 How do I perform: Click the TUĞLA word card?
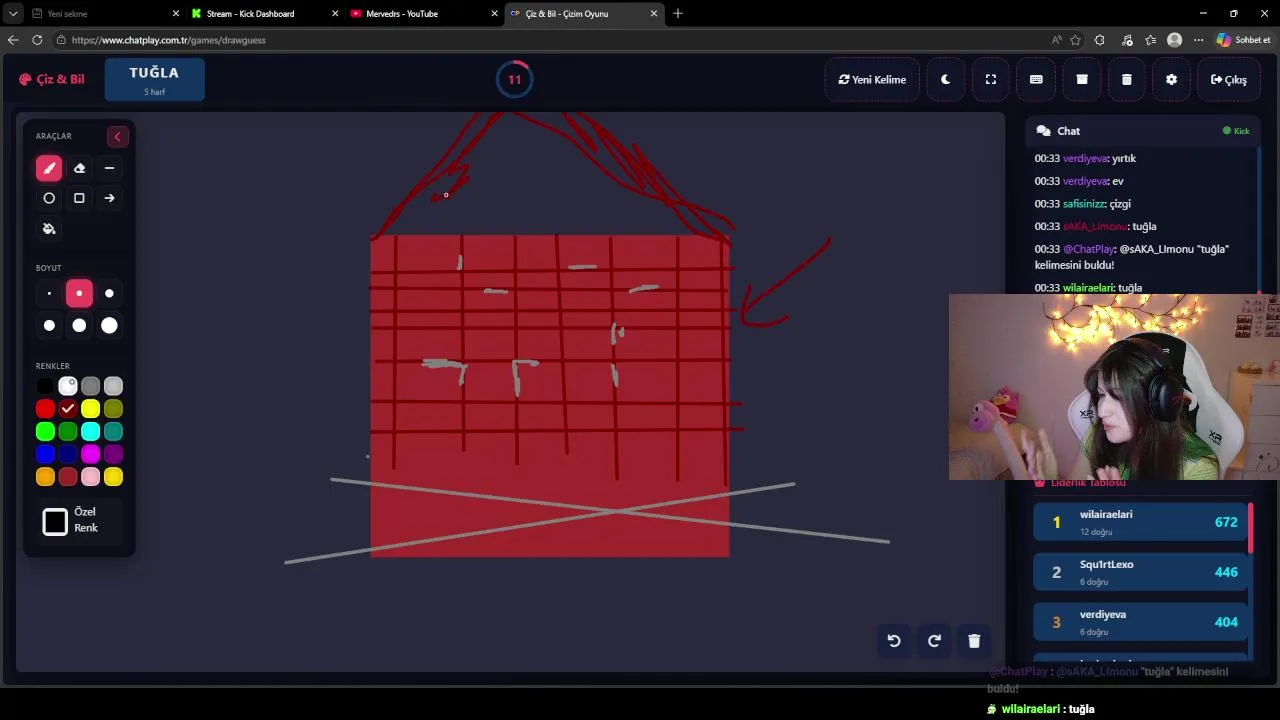(154, 80)
